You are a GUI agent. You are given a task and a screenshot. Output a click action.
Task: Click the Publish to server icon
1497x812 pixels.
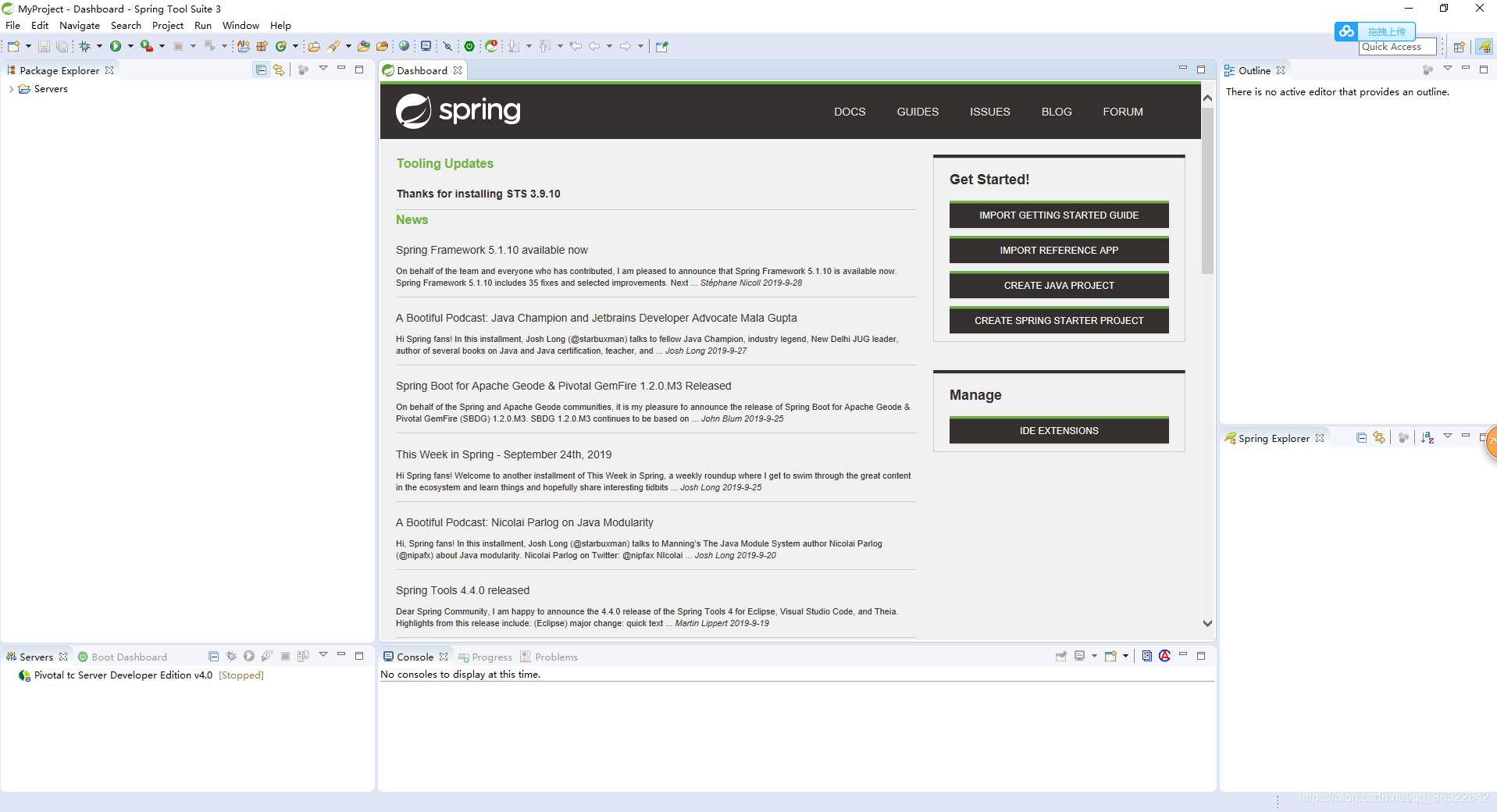pyautogui.click(x=303, y=656)
